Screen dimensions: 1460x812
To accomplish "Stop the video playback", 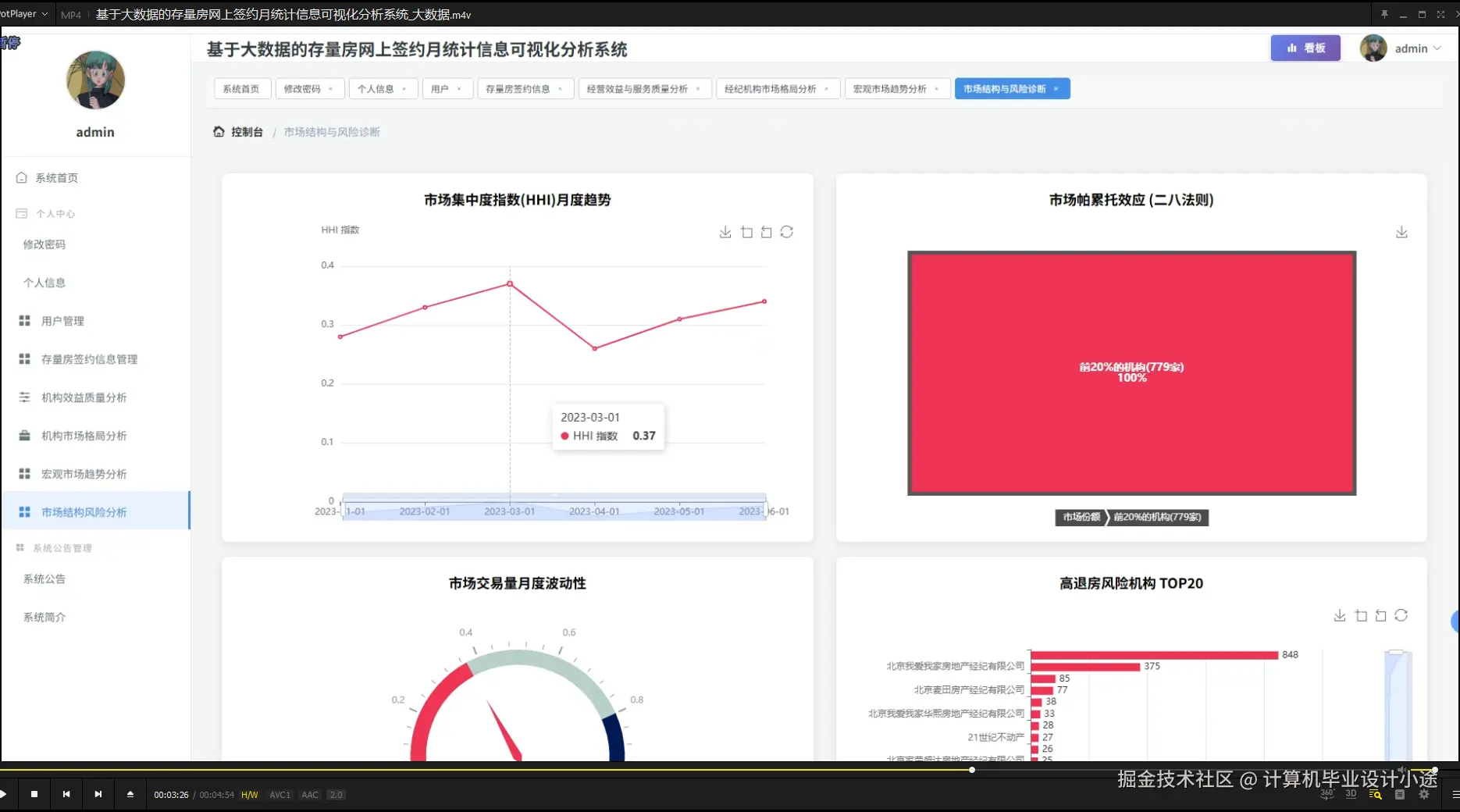I will pyautogui.click(x=34, y=794).
